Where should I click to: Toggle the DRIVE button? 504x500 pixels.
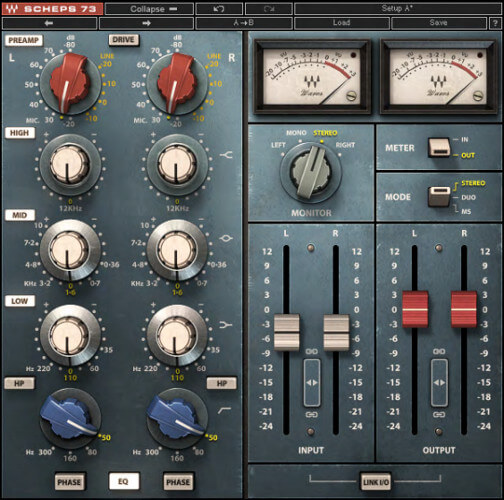123,40
